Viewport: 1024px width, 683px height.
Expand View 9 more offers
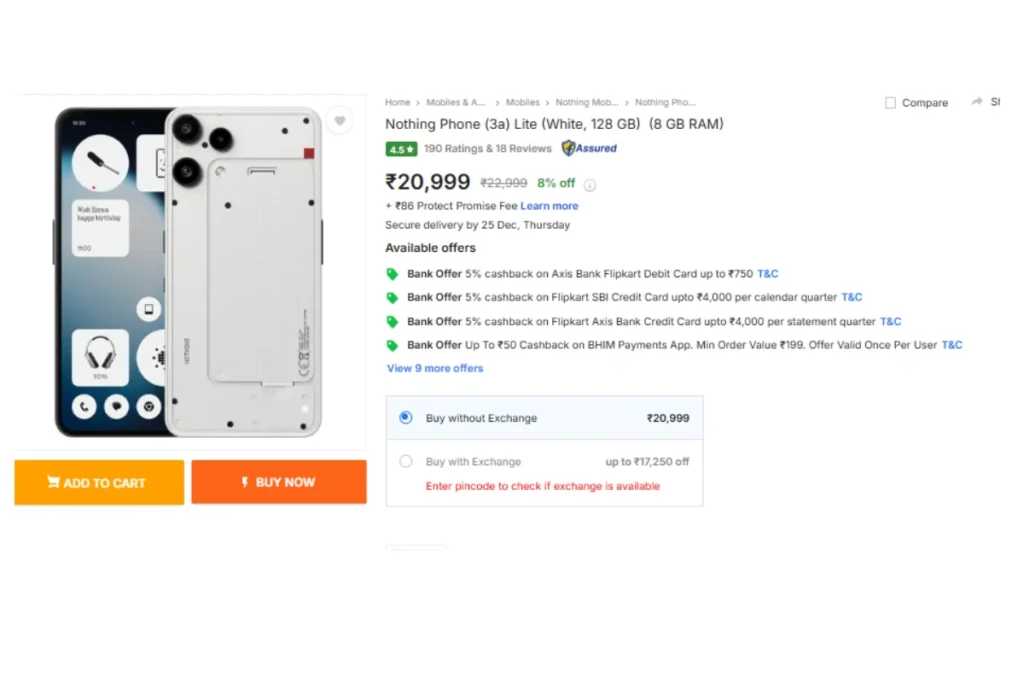435,368
